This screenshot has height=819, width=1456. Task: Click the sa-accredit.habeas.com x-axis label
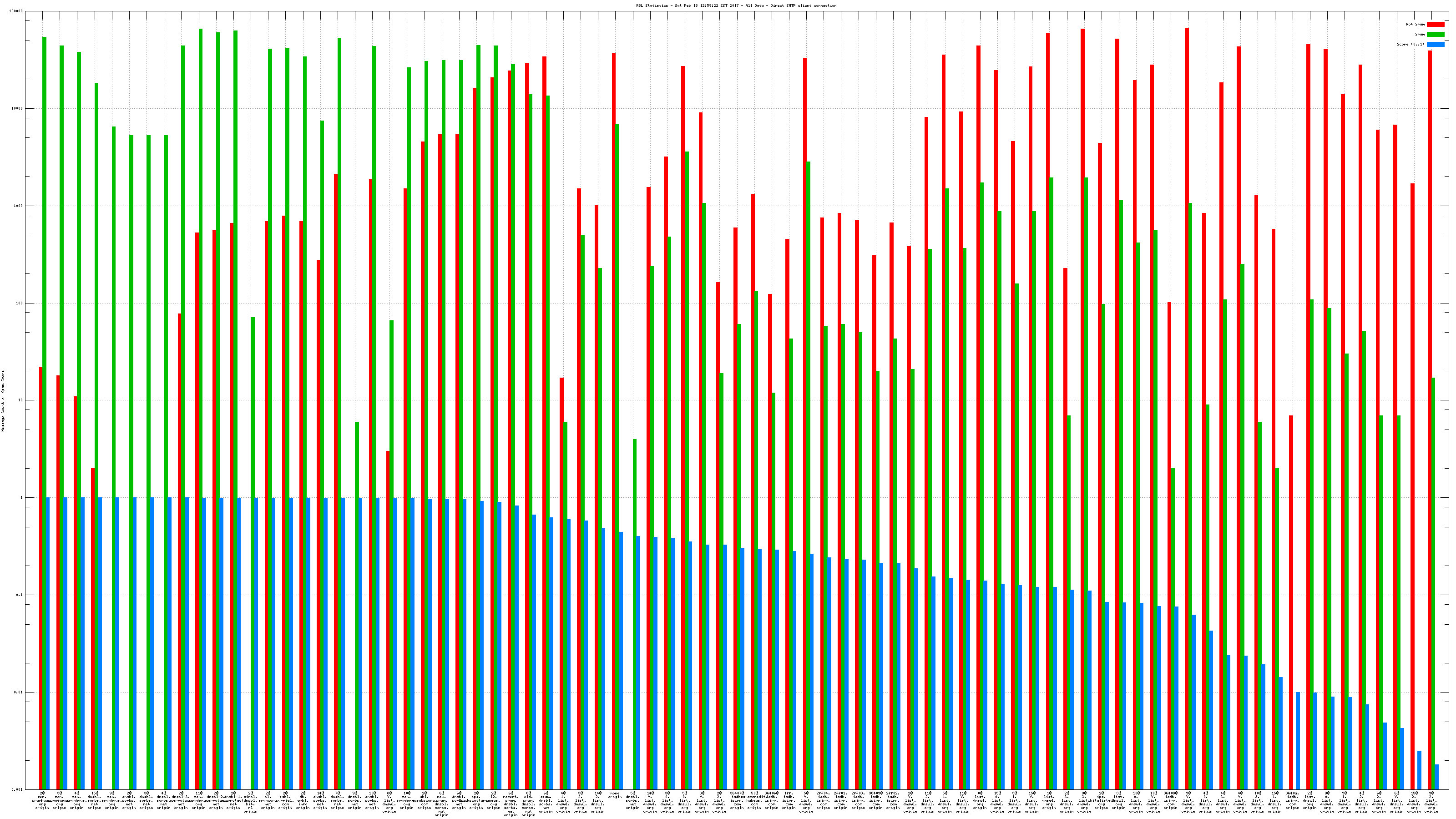(754, 801)
